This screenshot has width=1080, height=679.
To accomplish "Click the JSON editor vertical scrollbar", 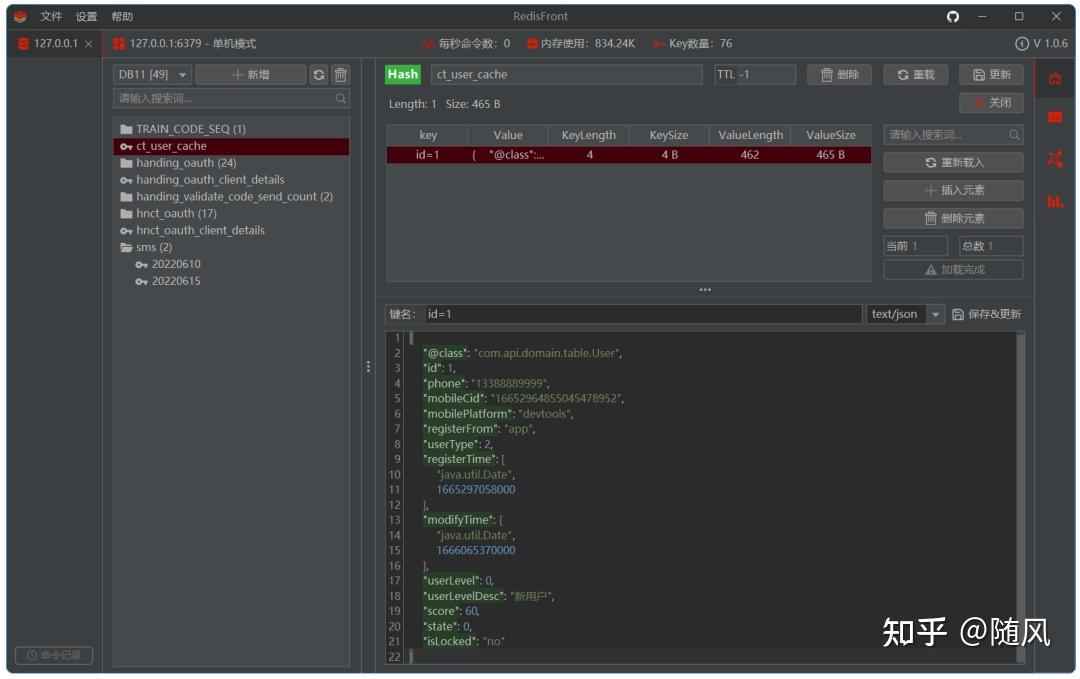I will (1020, 497).
